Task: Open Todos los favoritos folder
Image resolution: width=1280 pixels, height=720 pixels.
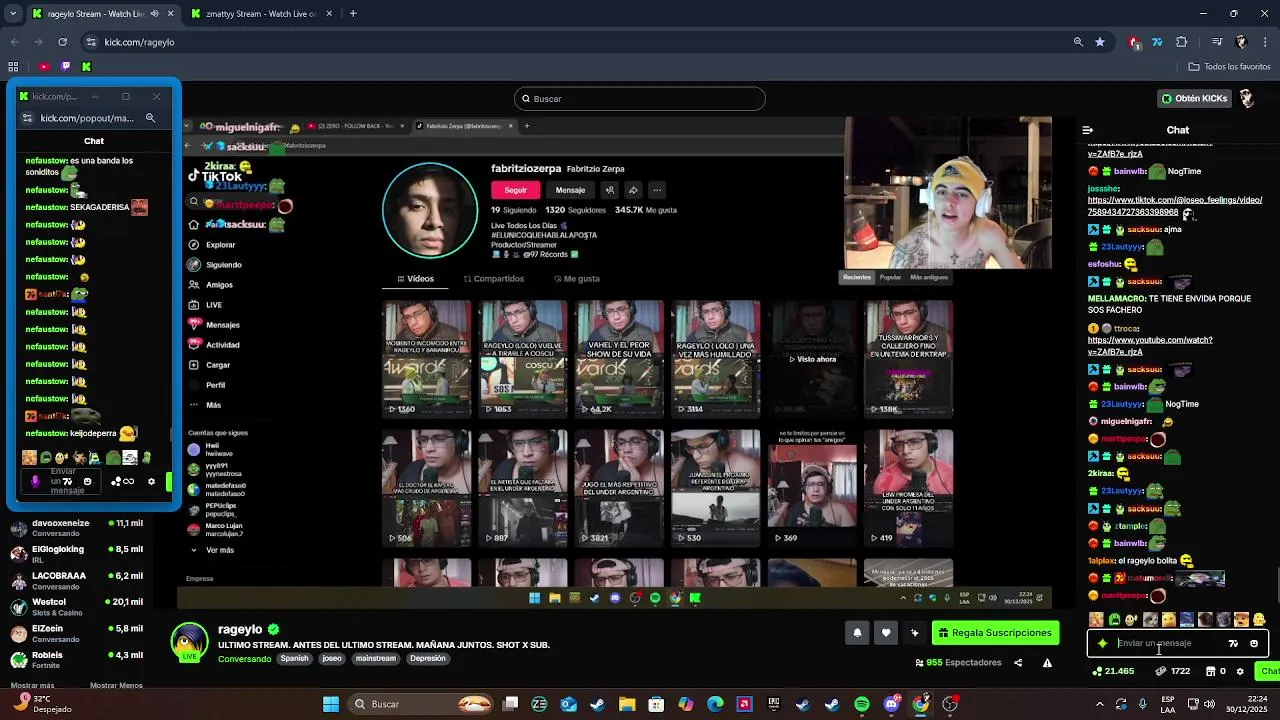Action: tap(1229, 66)
